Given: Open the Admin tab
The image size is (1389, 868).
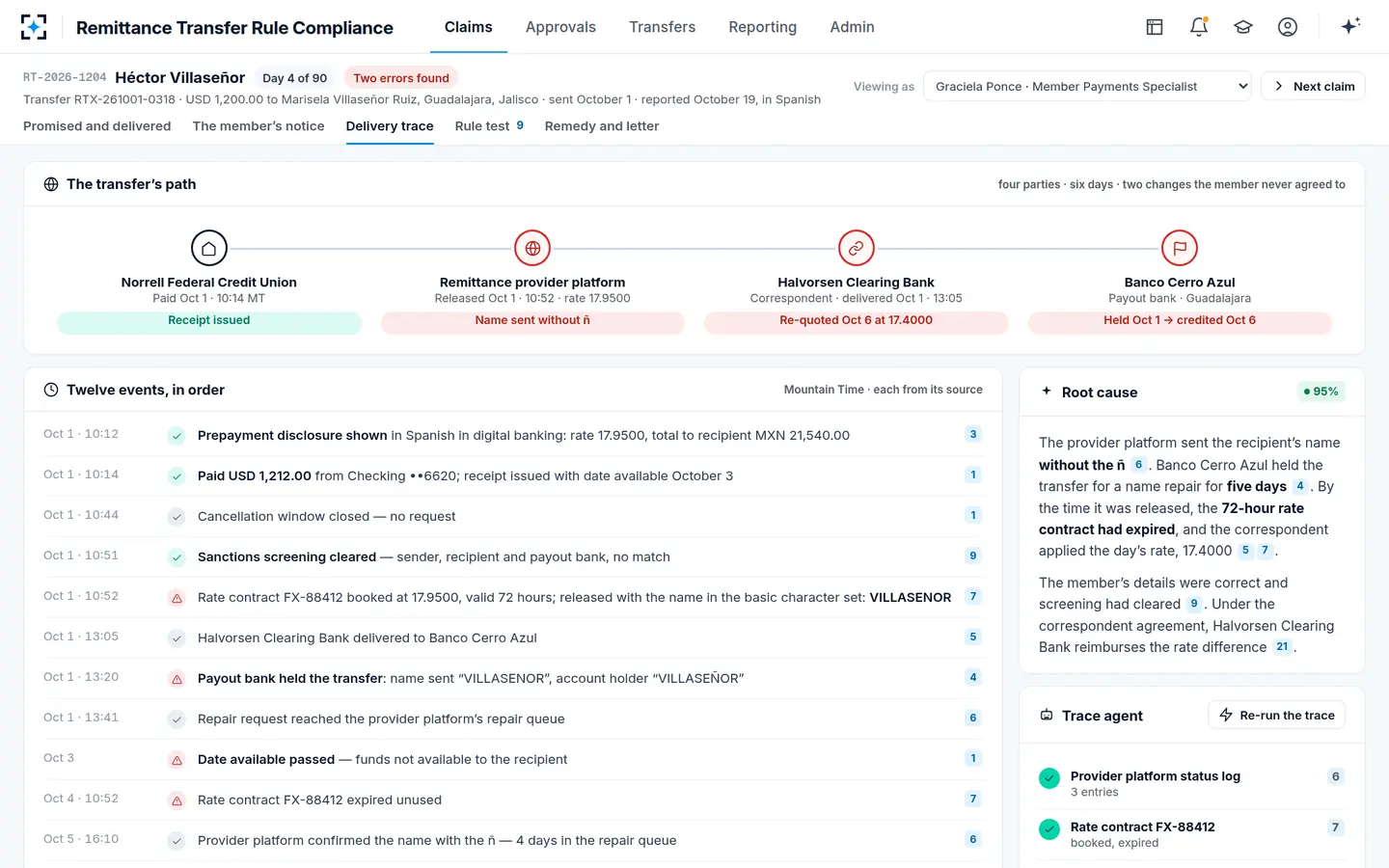Looking at the screenshot, I should tap(853, 27).
